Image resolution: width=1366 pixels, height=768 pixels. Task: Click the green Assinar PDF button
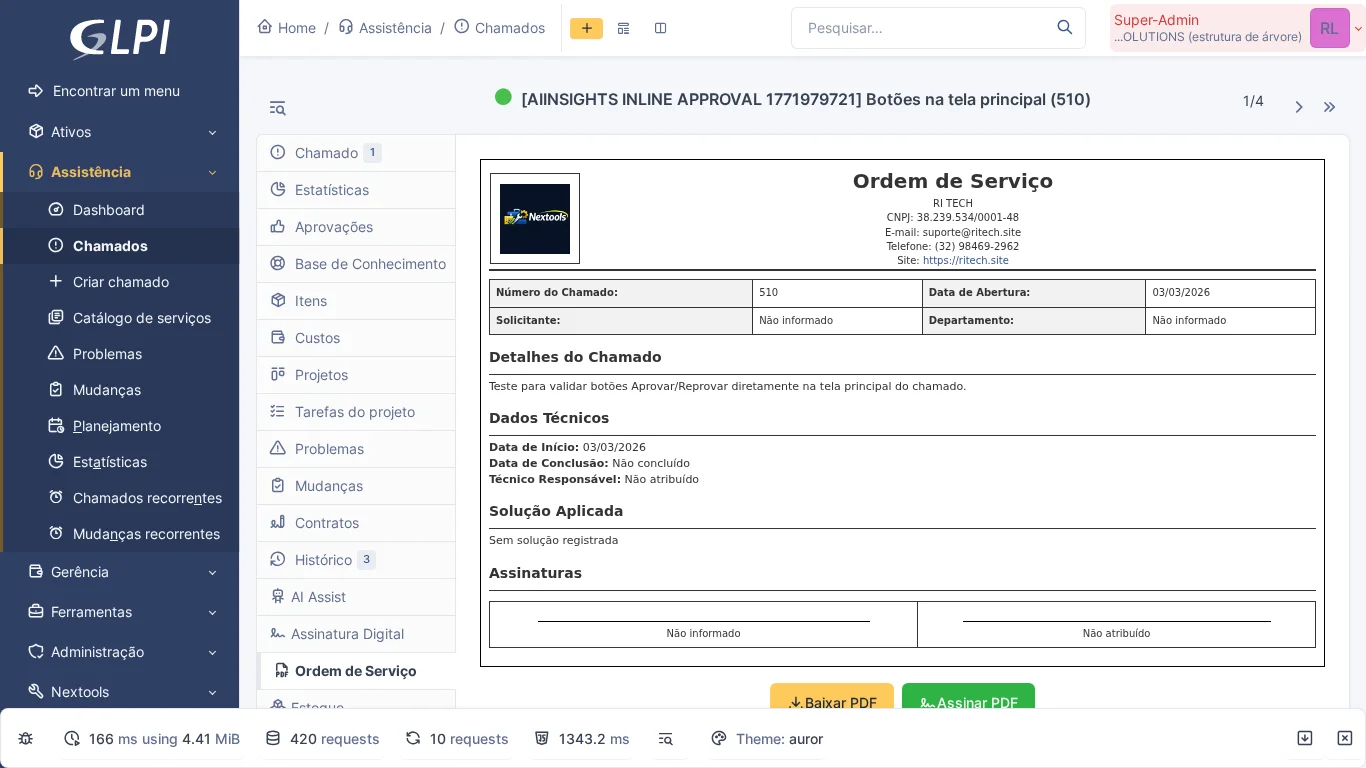(968, 703)
